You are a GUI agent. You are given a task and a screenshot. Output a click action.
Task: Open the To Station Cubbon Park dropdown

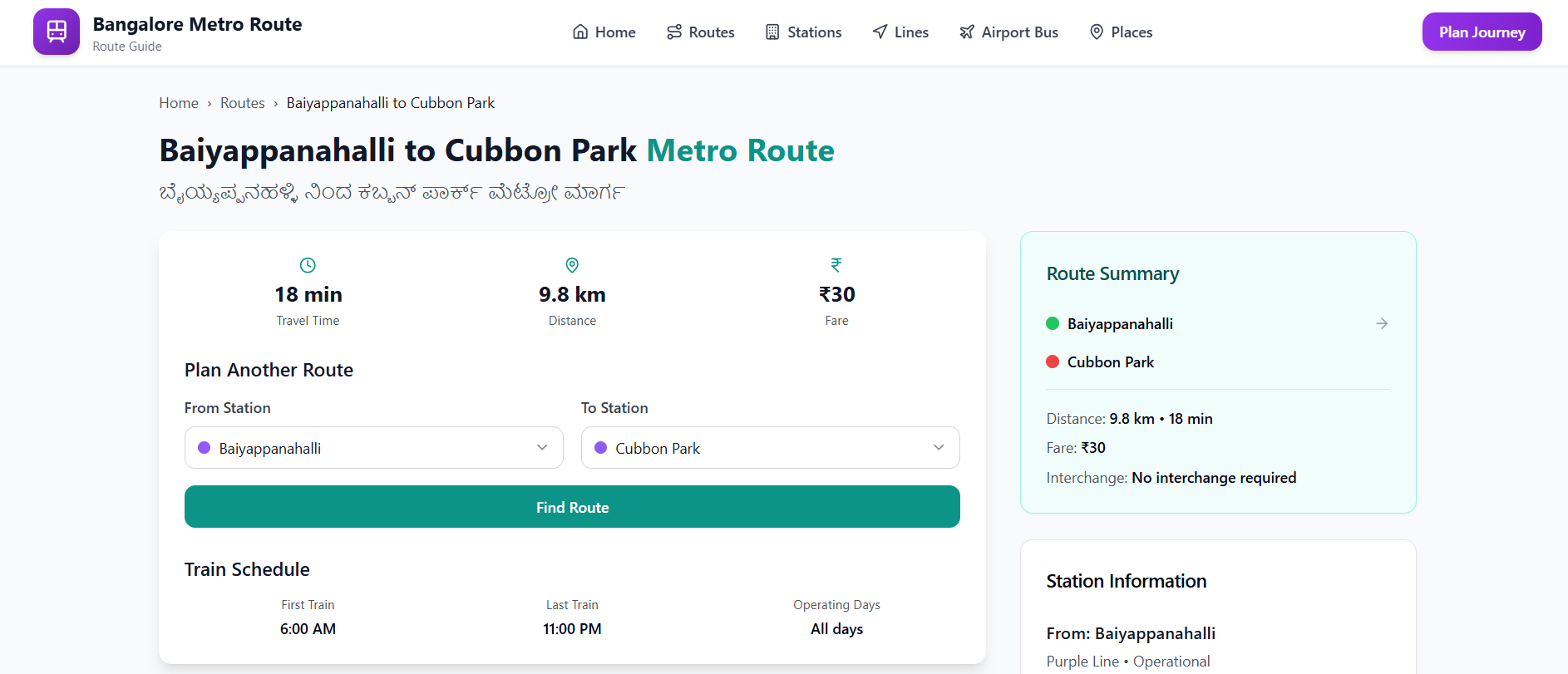[771, 448]
